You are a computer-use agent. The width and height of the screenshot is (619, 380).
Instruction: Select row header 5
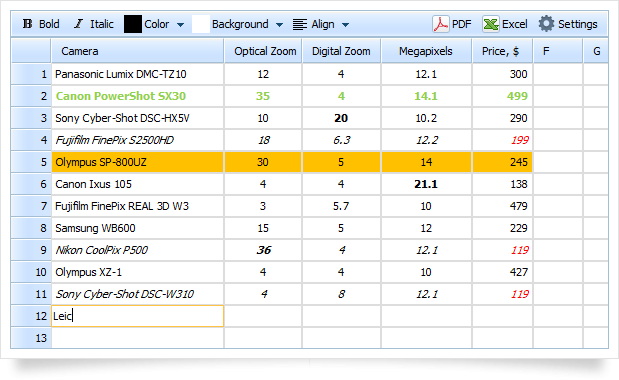tap(31, 162)
